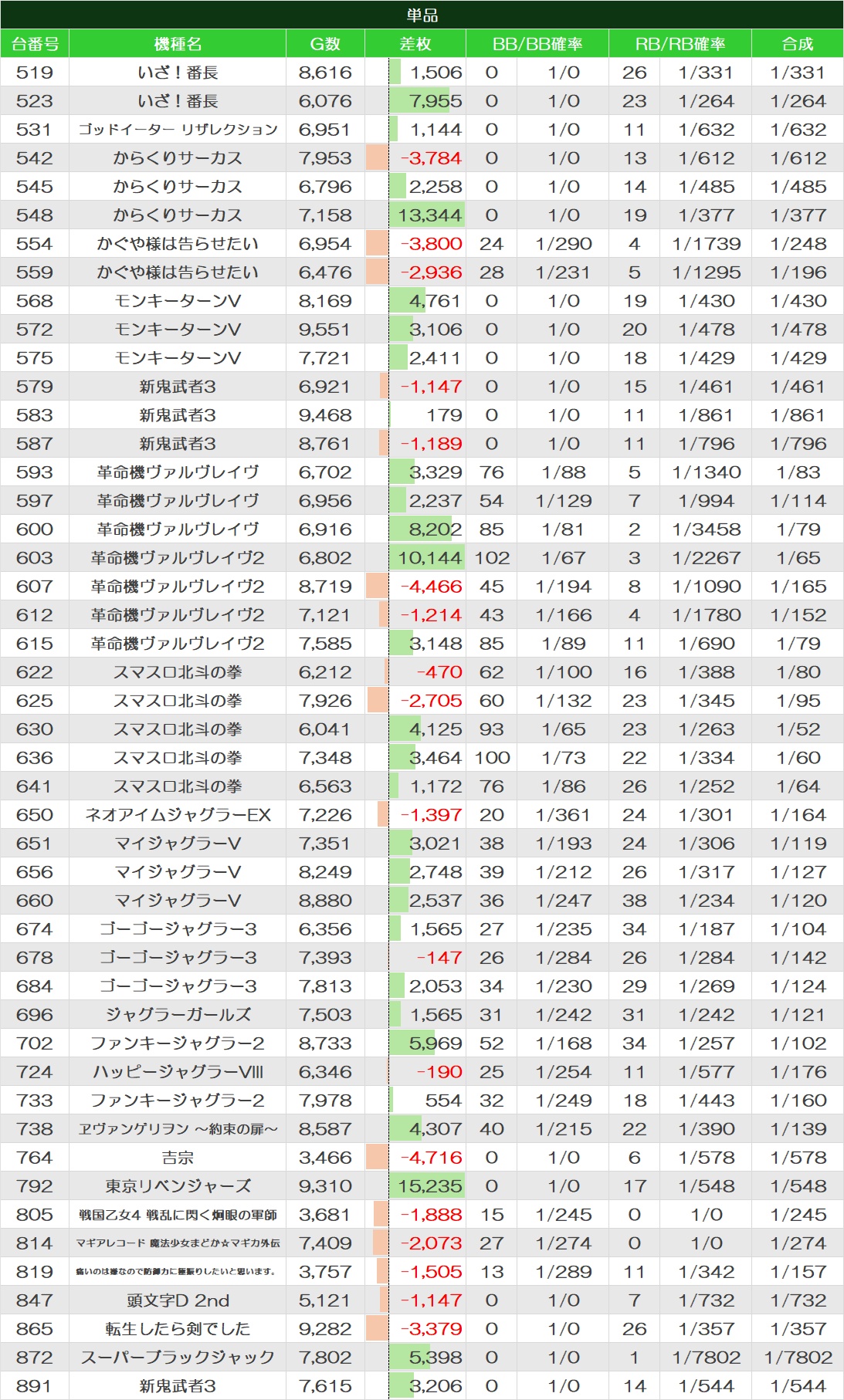
Task: Click 新鬼武者3 in row 891
Action: (178, 1386)
